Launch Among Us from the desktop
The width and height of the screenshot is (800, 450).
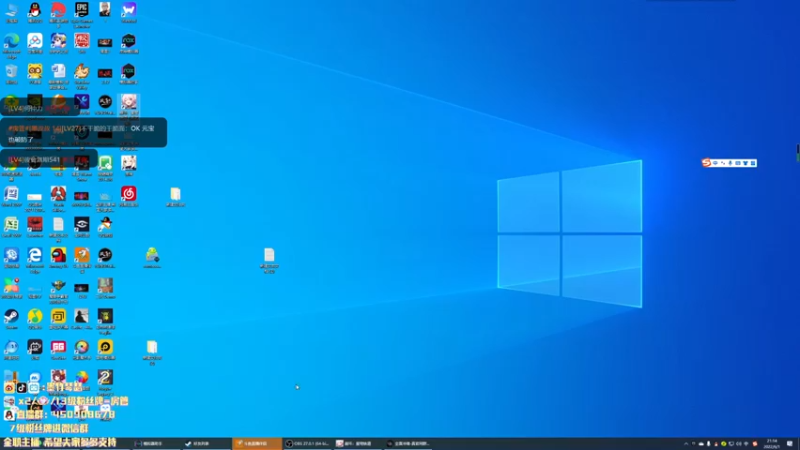58,257
